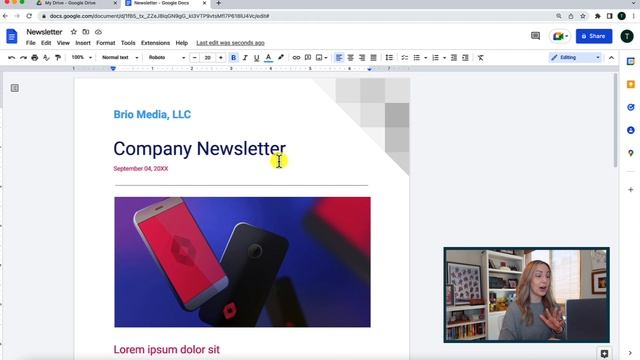Viewport: 640px width, 360px height.
Task: Select the Paint format tool
Action: pos(58,58)
